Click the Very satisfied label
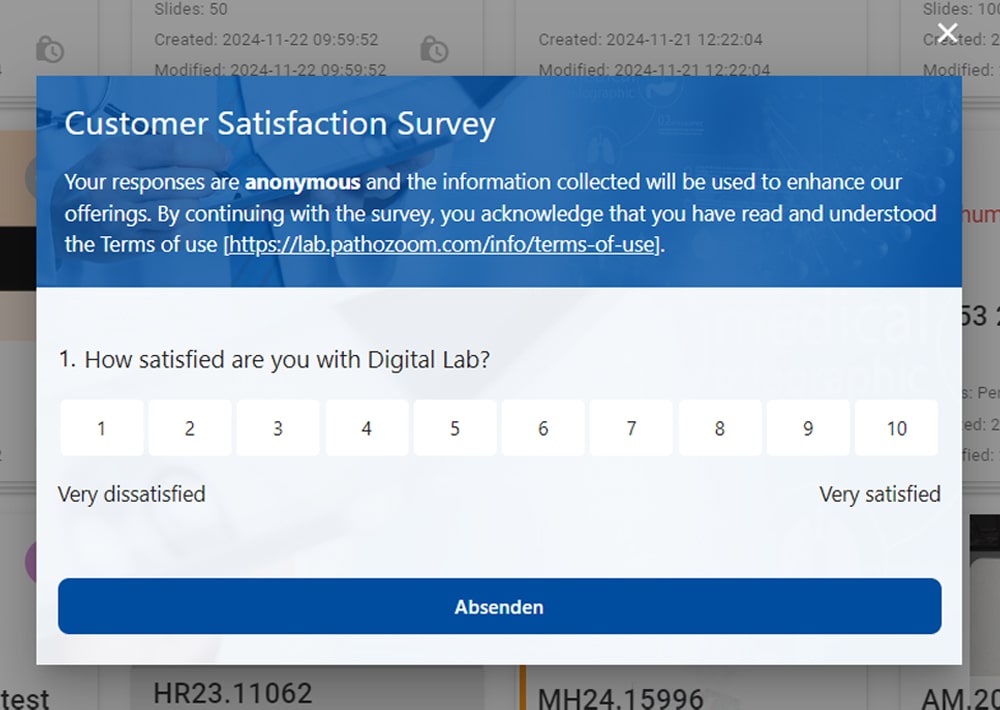The height and width of the screenshot is (710, 1000). [x=880, y=494]
